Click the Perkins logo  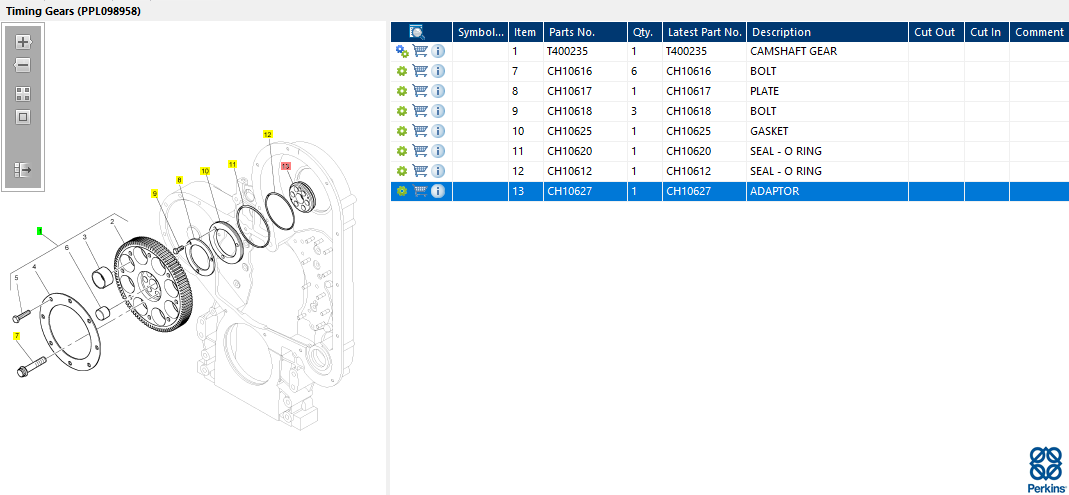coord(1044,469)
